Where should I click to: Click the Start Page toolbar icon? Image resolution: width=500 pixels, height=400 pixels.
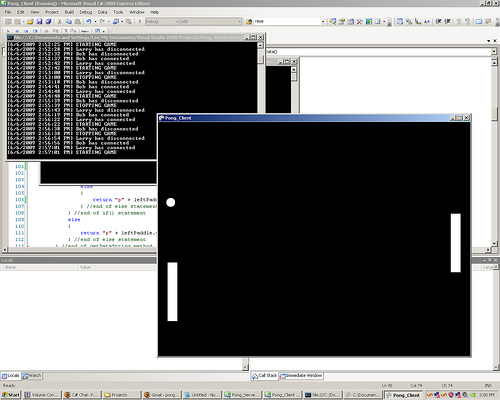(x=369, y=22)
